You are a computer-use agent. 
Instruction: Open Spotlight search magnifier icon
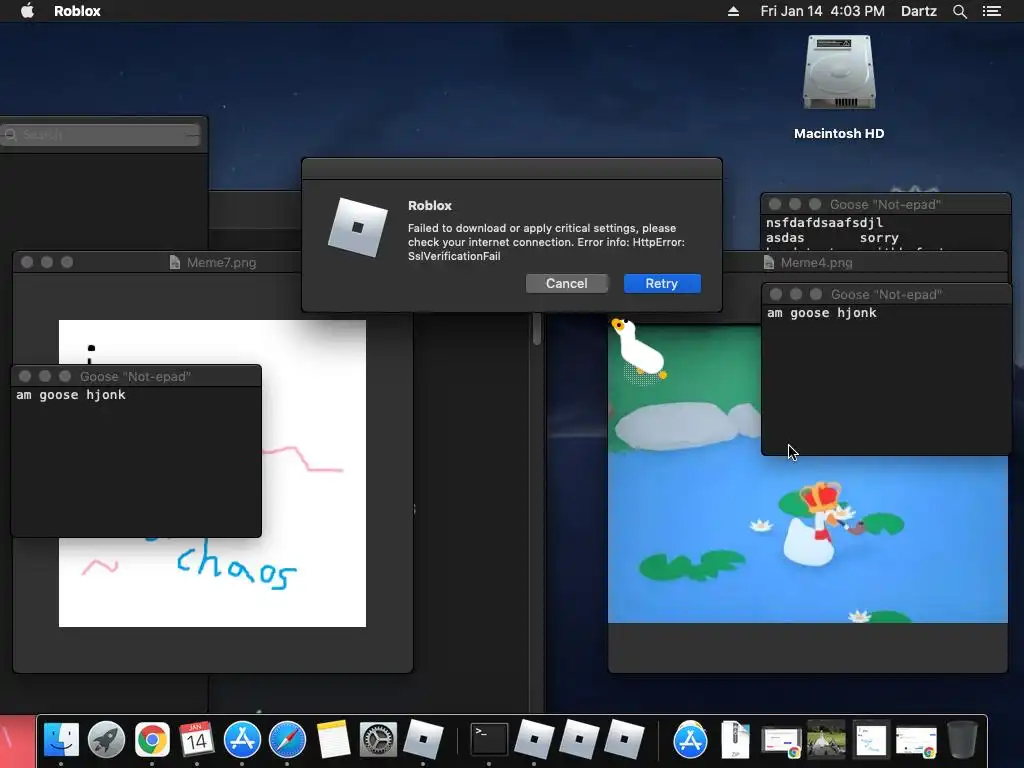click(x=959, y=11)
